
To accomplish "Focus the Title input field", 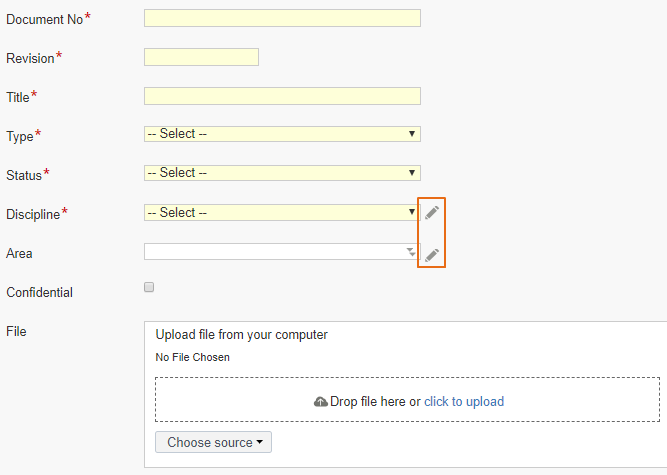I will point(282,96).
